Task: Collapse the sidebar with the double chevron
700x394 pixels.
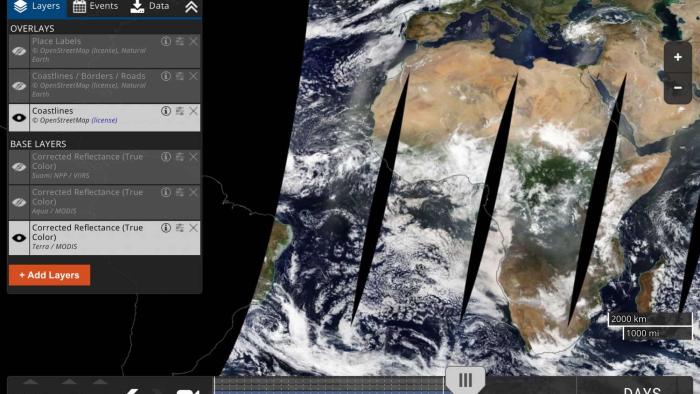Action: click(x=191, y=7)
